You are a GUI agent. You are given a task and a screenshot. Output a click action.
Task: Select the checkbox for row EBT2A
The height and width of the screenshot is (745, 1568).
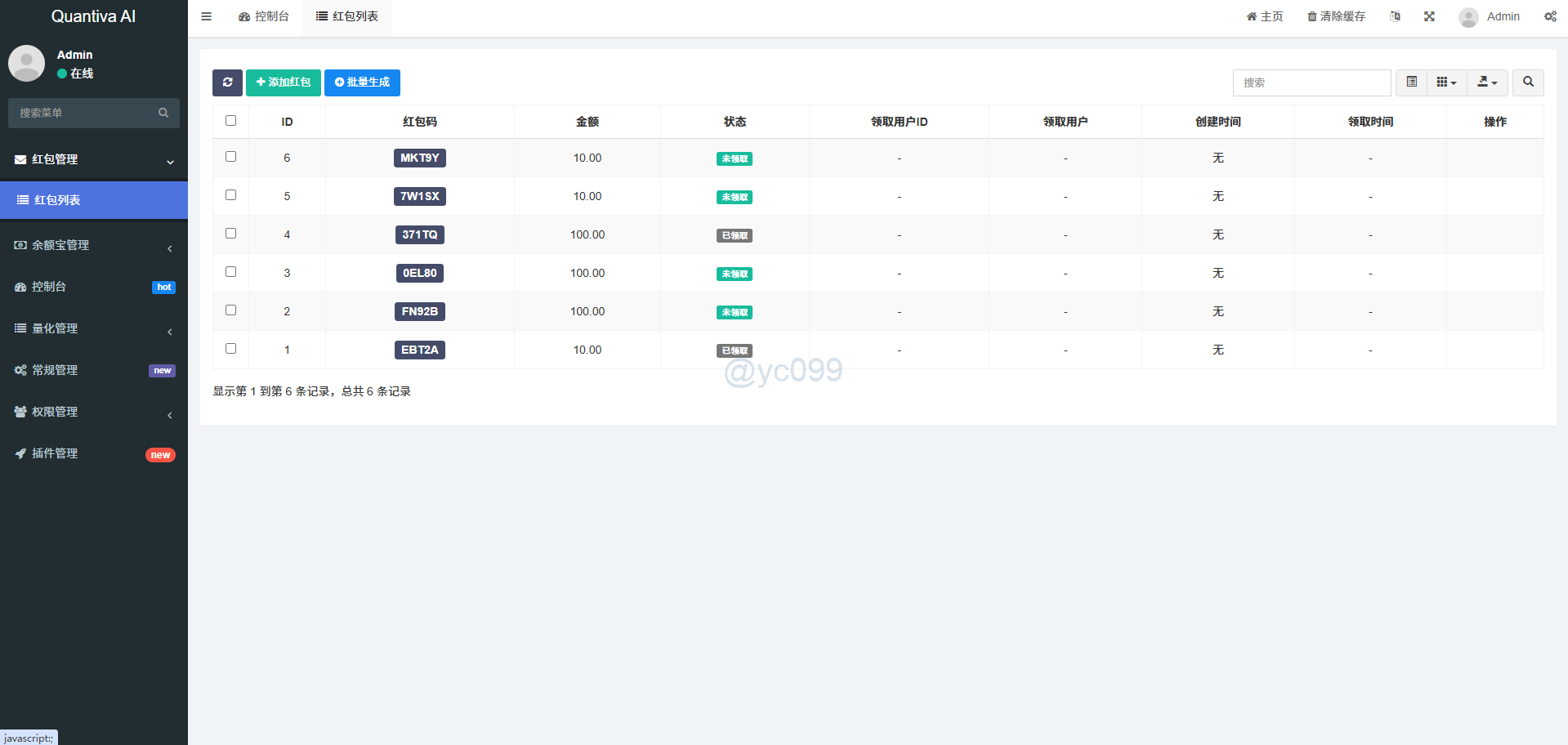[x=230, y=349]
